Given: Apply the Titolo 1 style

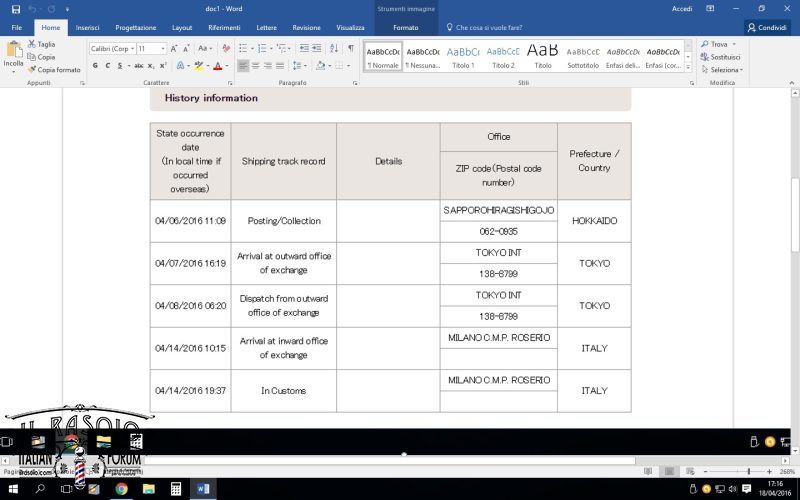Looking at the screenshot, I should pos(463,56).
